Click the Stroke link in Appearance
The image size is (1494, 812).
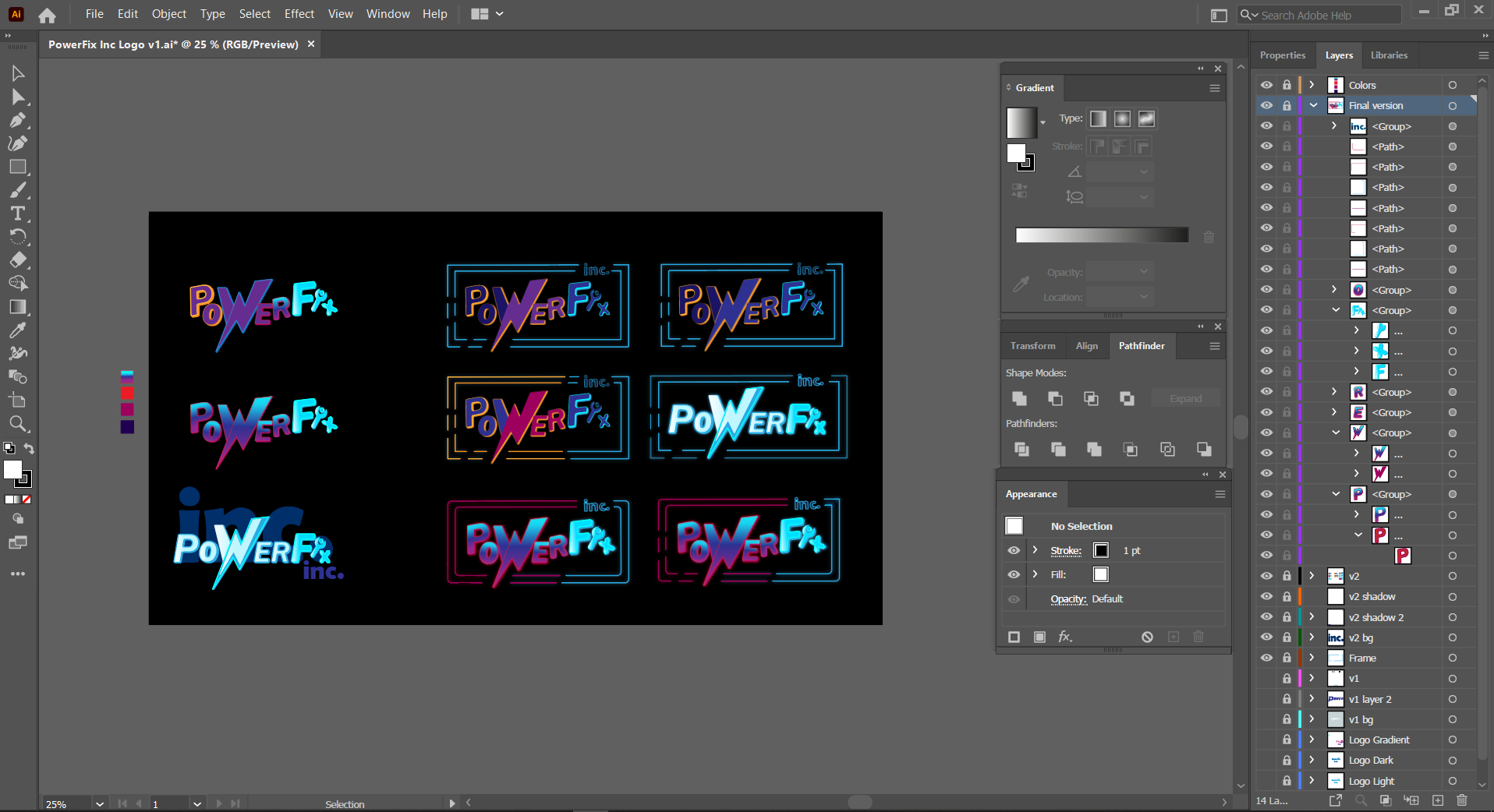1066,550
